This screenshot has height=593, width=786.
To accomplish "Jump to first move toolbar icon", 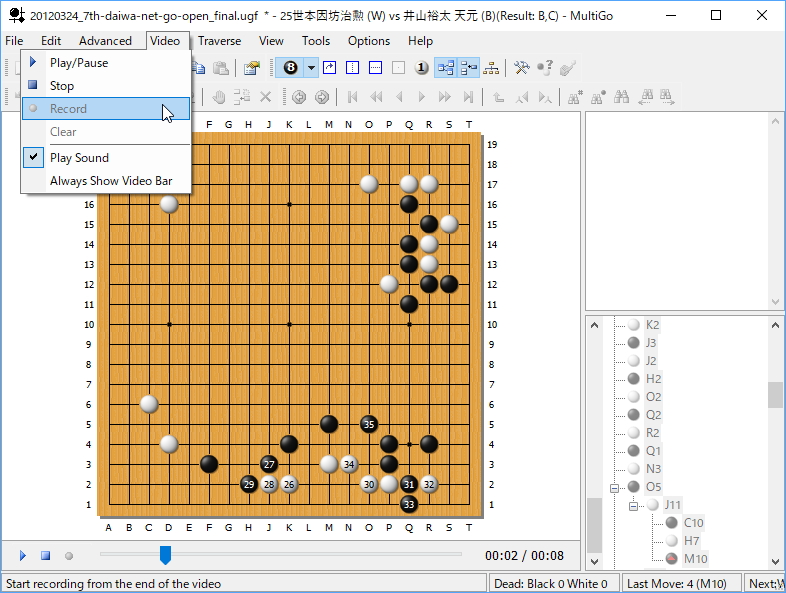I will click(352, 97).
